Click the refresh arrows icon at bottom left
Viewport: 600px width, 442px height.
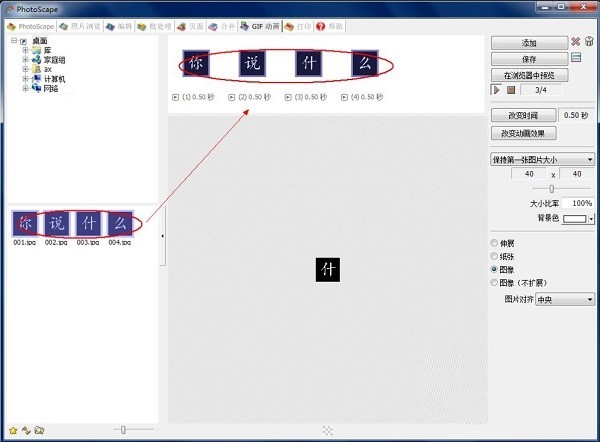pos(26,431)
